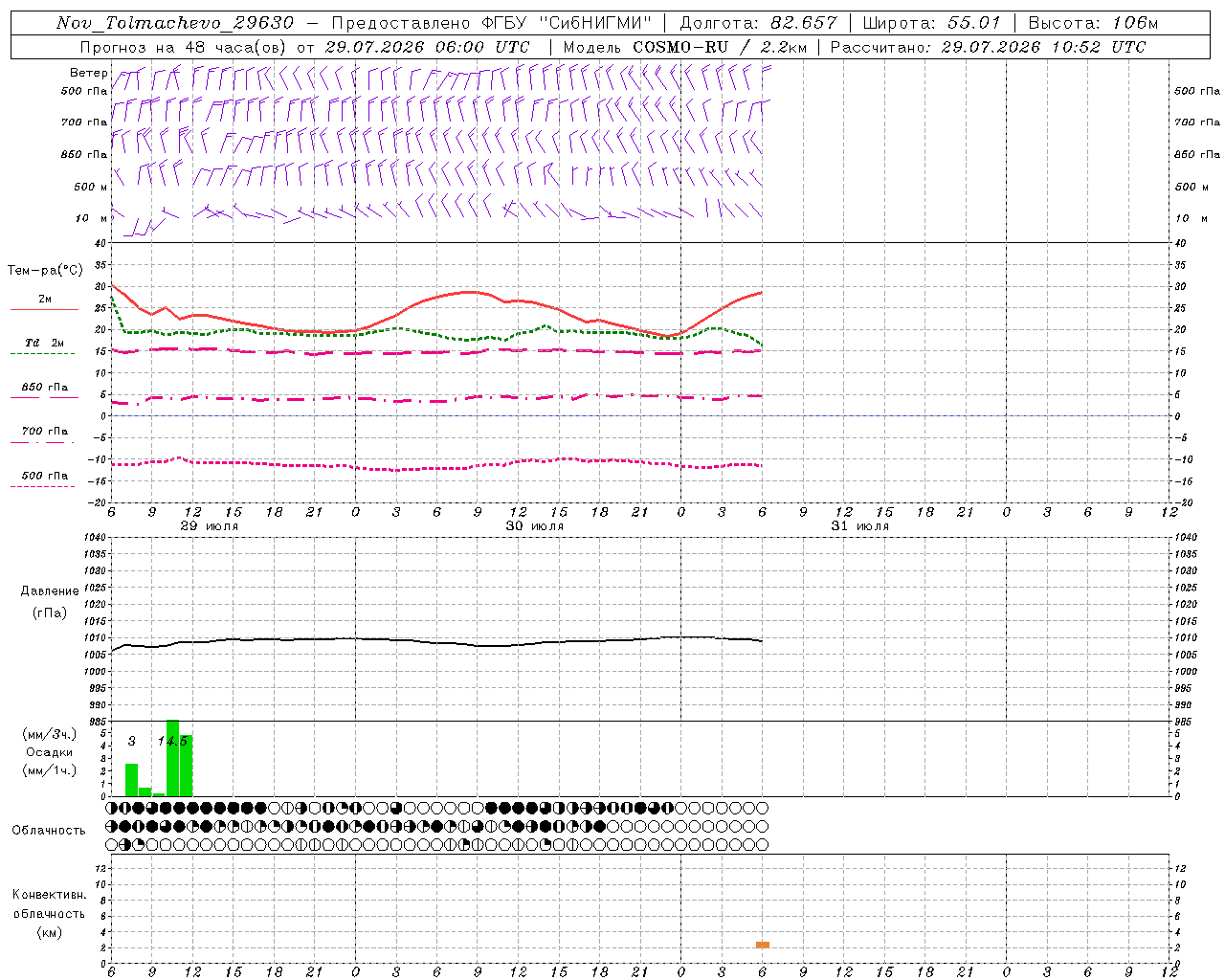1225x980 pixels.
Task: Click the Nov_Tolmachevo_29630 station title
Action: coord(175,23)
